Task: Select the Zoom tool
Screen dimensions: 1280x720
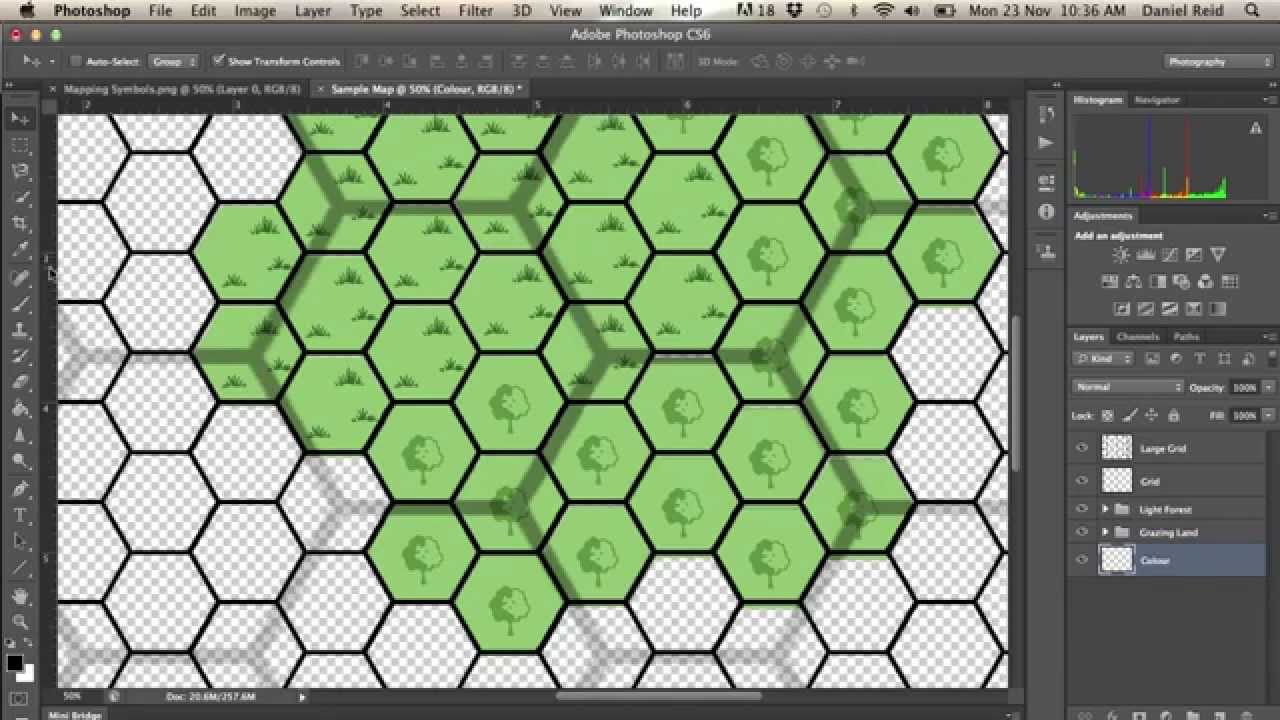Action: [x=21, y=622]
